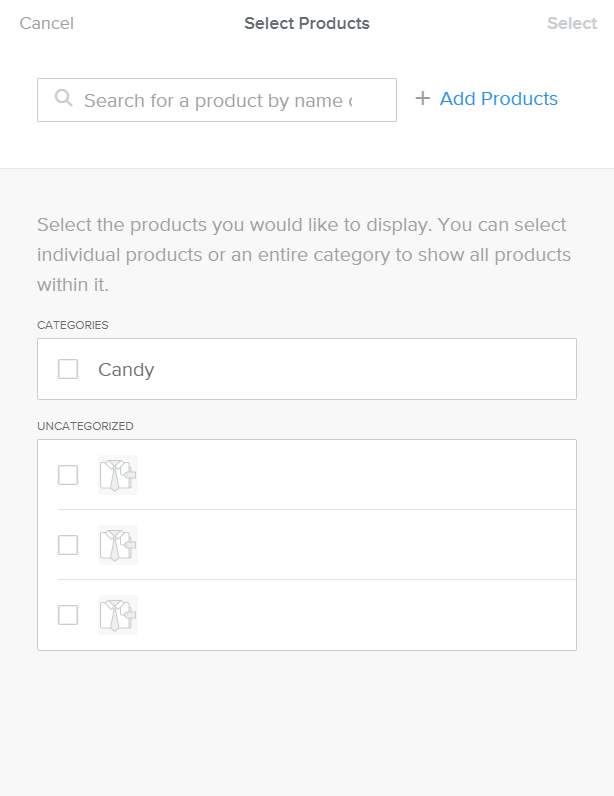The image size is (614, 796).
Task: Click the second product's shirt-and-tie placeholder icon
Action: click(118, 545)
